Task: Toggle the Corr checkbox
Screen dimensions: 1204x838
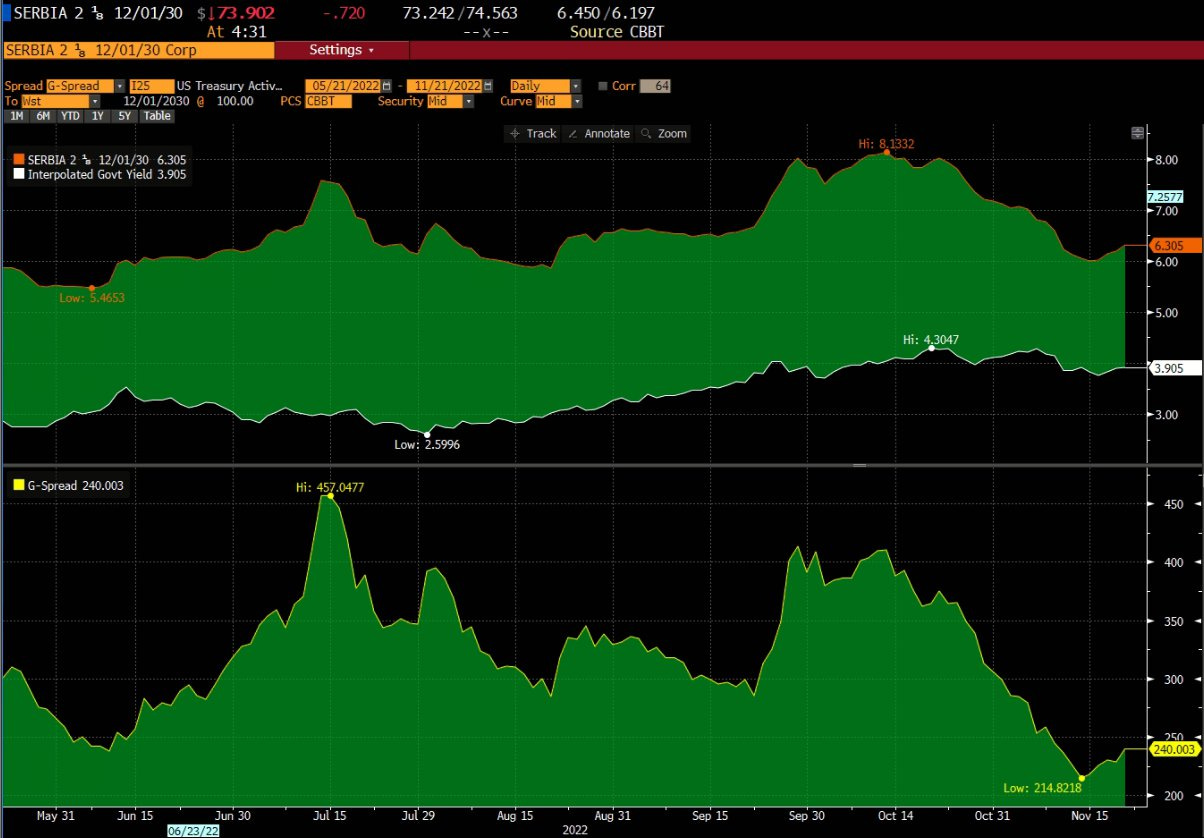Action: [x=602, y=86]
